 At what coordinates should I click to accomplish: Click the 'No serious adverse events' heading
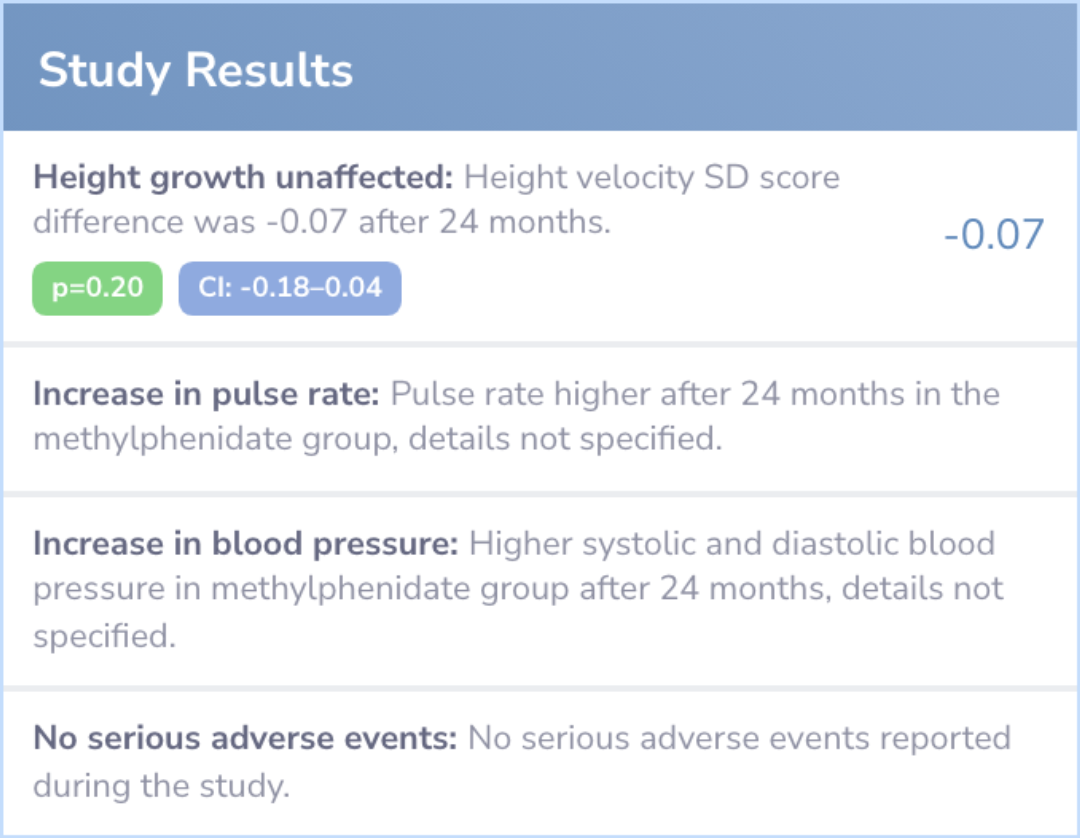245,738
